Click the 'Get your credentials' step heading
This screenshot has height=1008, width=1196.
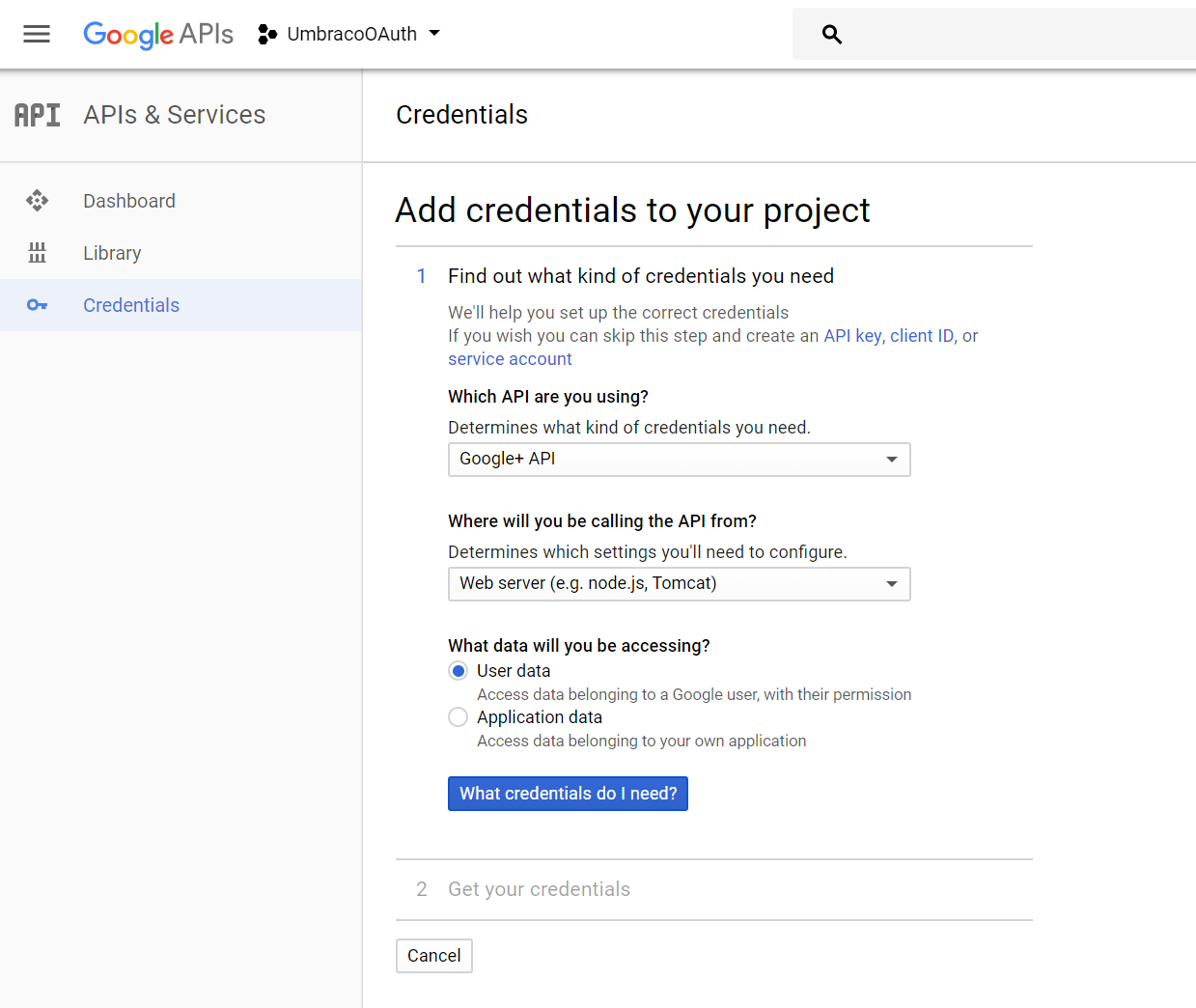click(539, 889)
